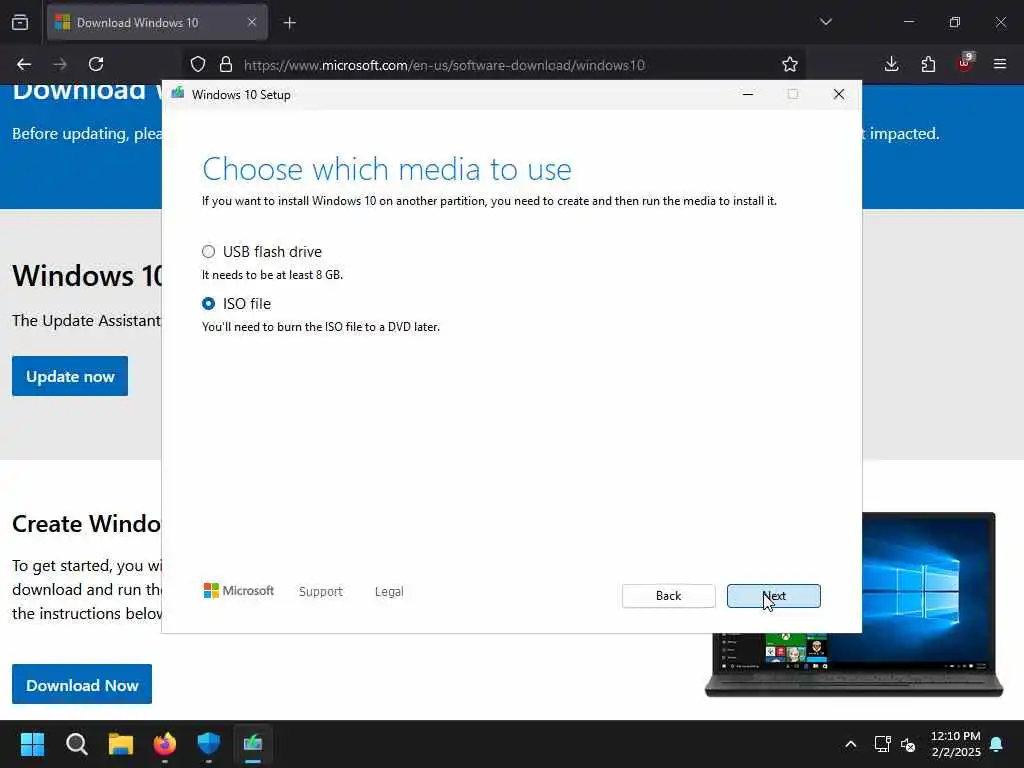
Task: Open Firefox tracking protection shield
Action: pyautogui.click(x=198, y=64)
